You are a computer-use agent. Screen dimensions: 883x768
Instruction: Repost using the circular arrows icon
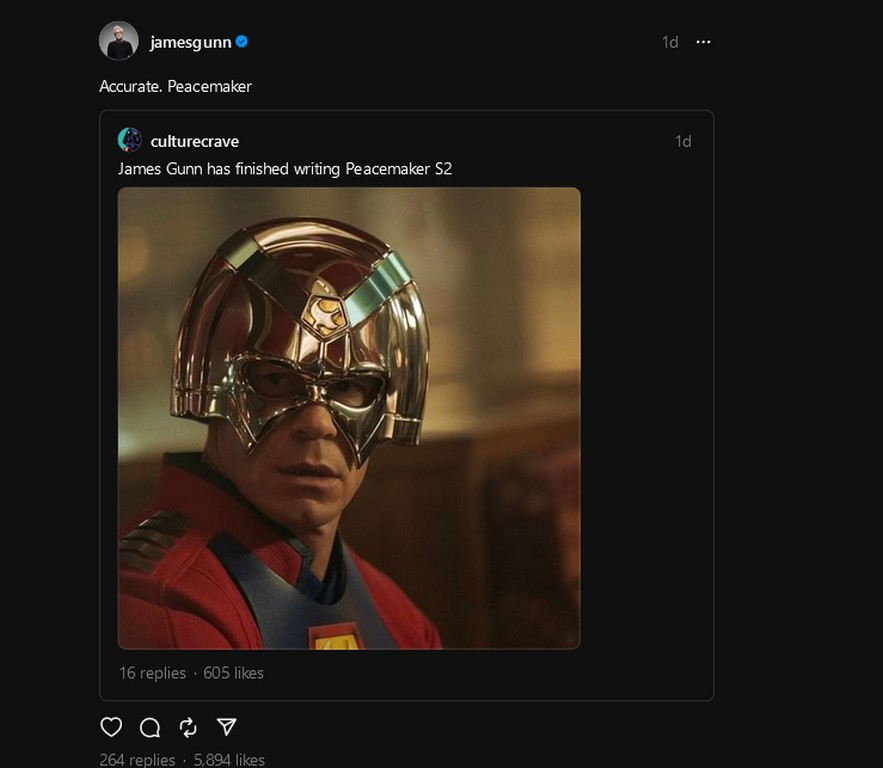click(x=188, y=727)
